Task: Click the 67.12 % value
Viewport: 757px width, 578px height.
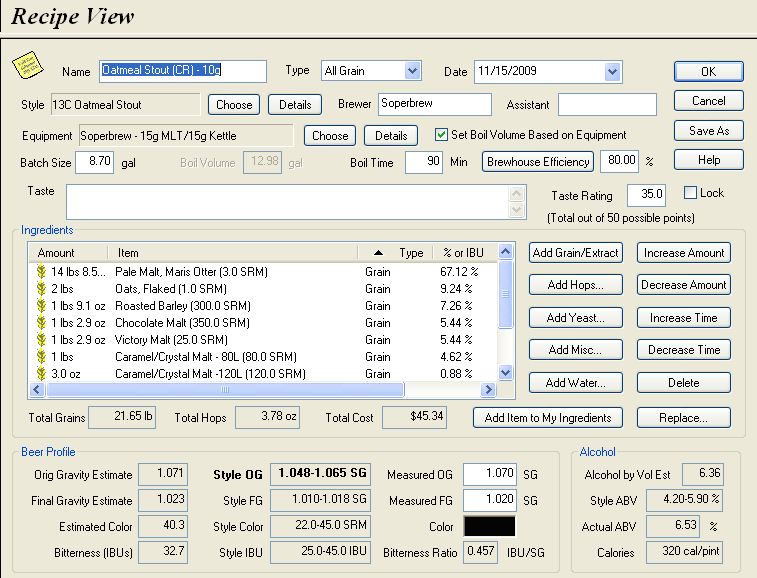Action: tap(459, 272)
